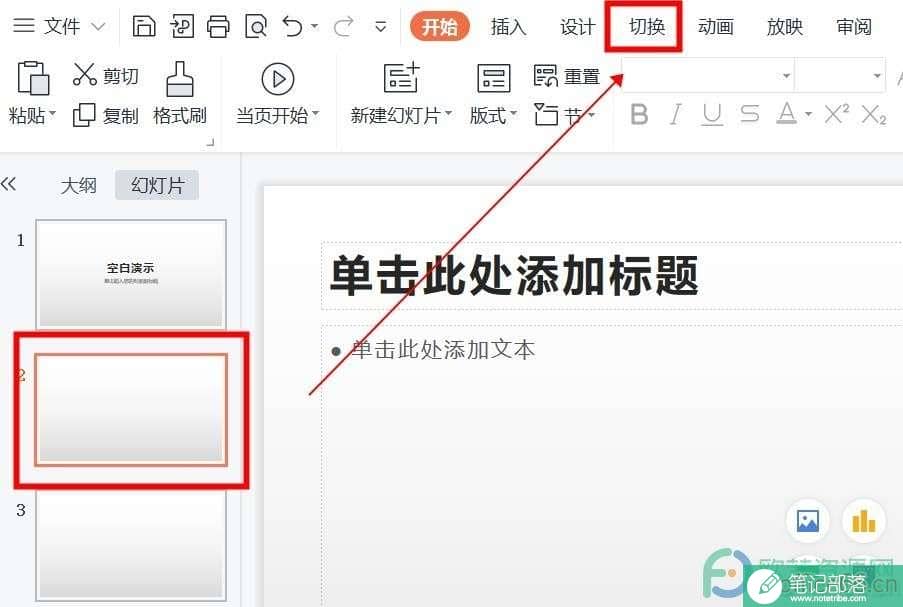The width and height of the screenshot is (903, 607).
Task: Select the 格式刷 format painter
Action: [180, 93]
